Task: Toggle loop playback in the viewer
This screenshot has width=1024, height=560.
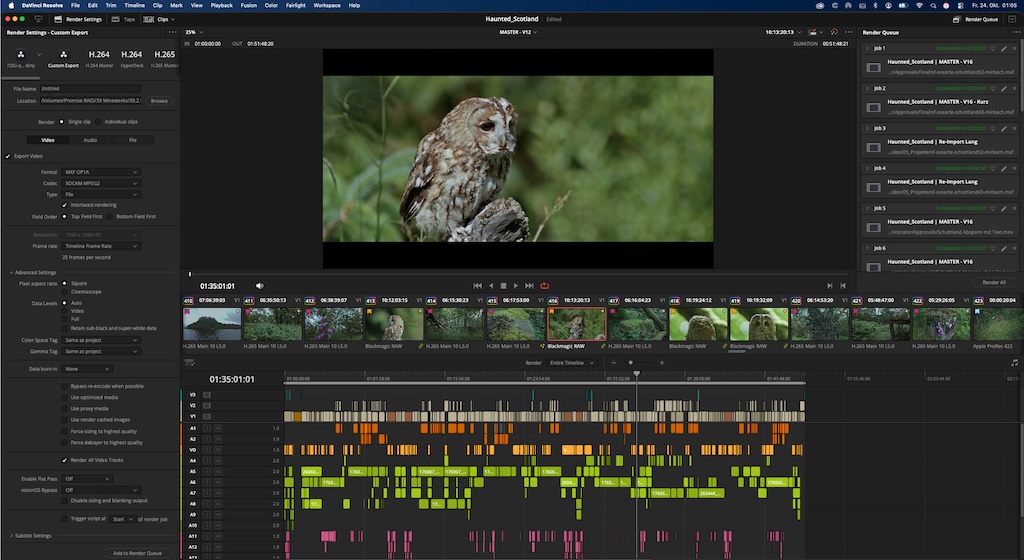Action: [x=545, y=286]
